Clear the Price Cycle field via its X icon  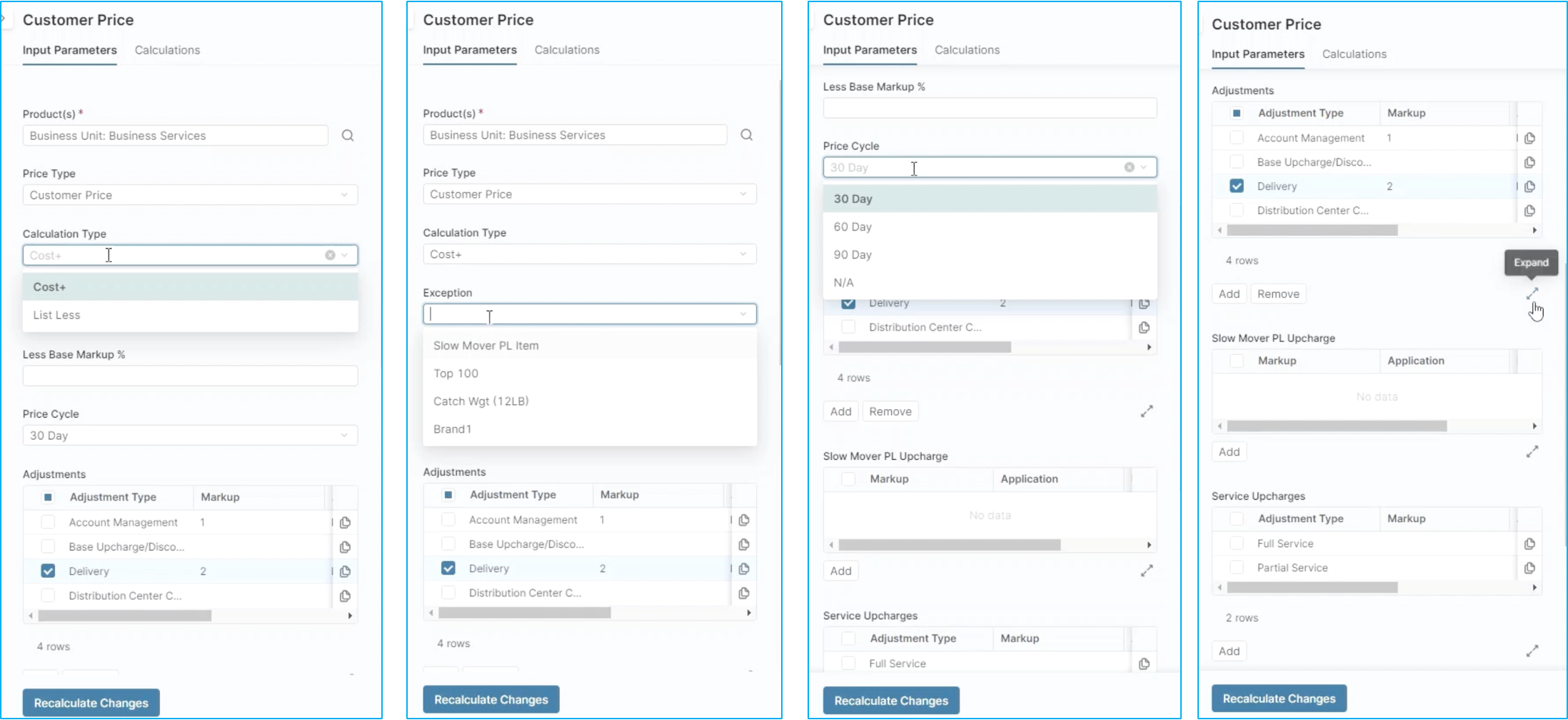click(1129, 167)
